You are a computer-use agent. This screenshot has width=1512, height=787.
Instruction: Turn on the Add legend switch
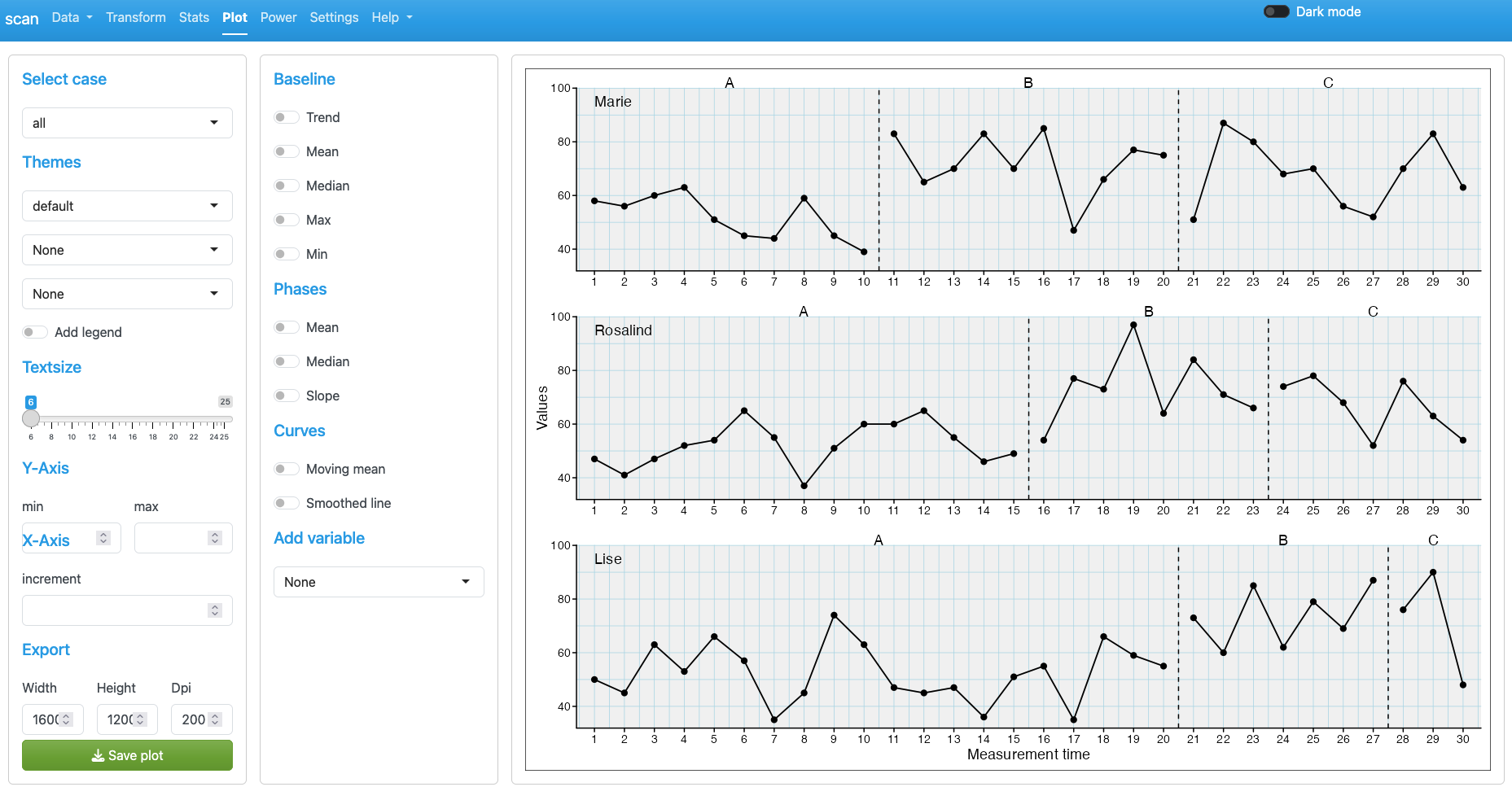(35, 332)
